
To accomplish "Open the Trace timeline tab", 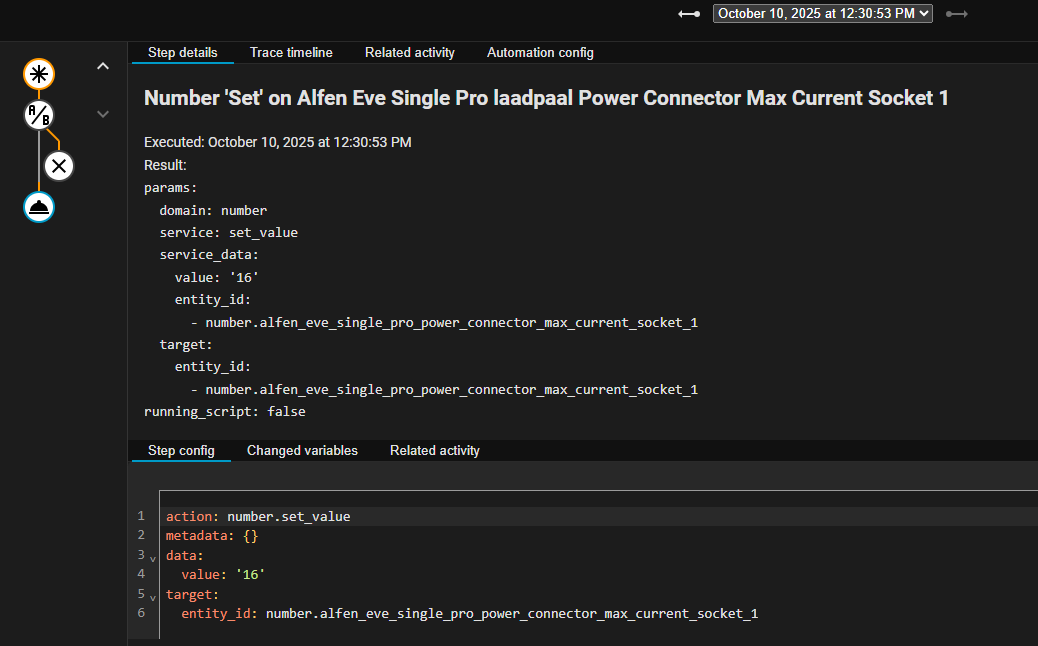I will coord(291,53).
